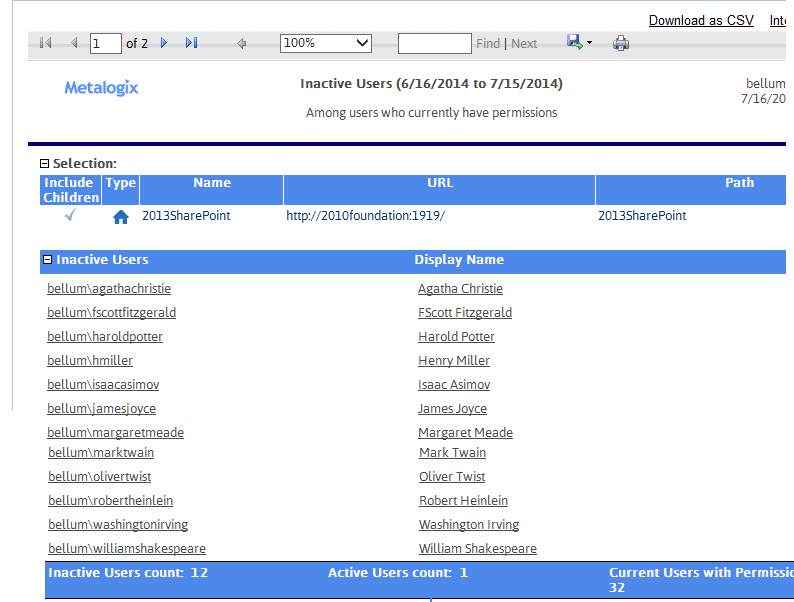Open bellum\margaretmeade user link

[x=115, y=433]
